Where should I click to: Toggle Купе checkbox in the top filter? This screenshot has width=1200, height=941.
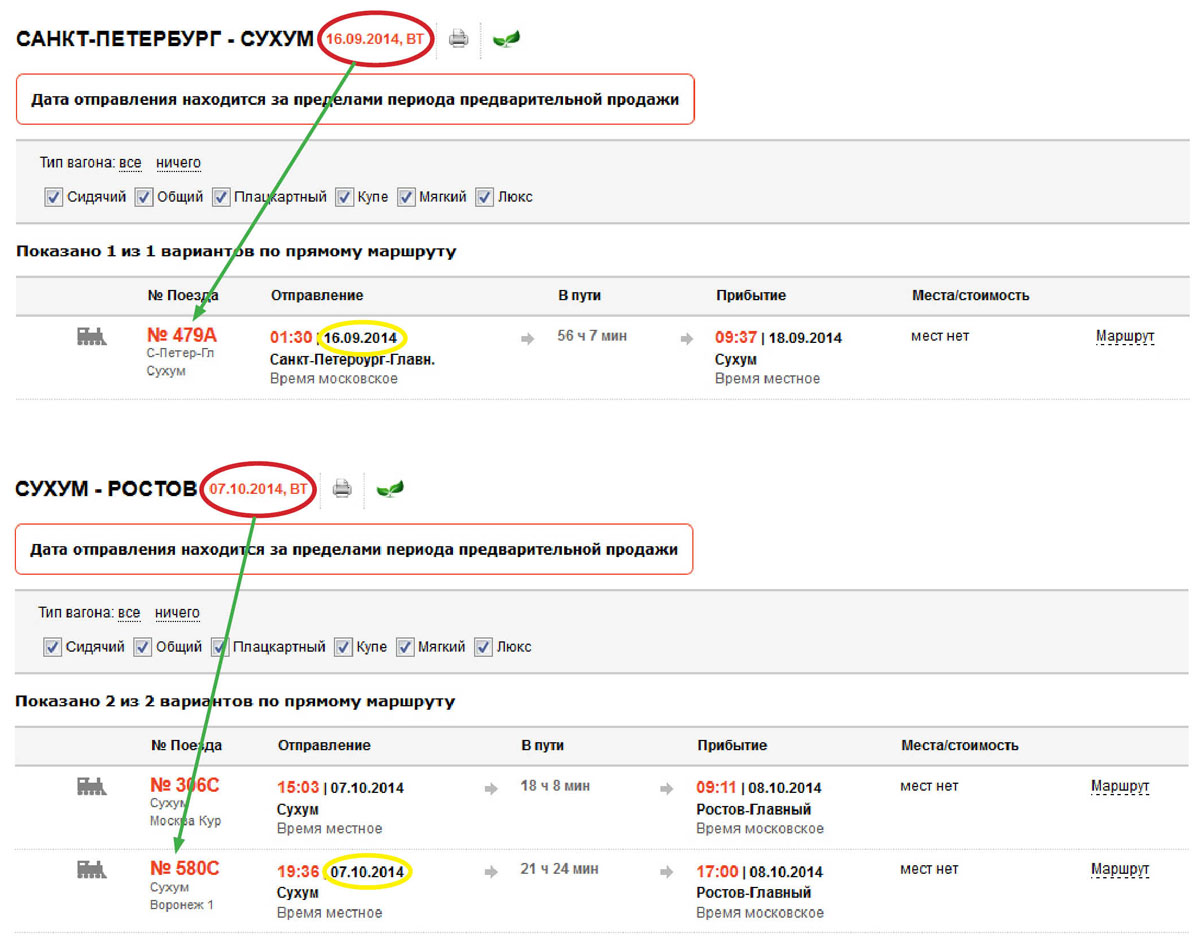tap(345, 197)
